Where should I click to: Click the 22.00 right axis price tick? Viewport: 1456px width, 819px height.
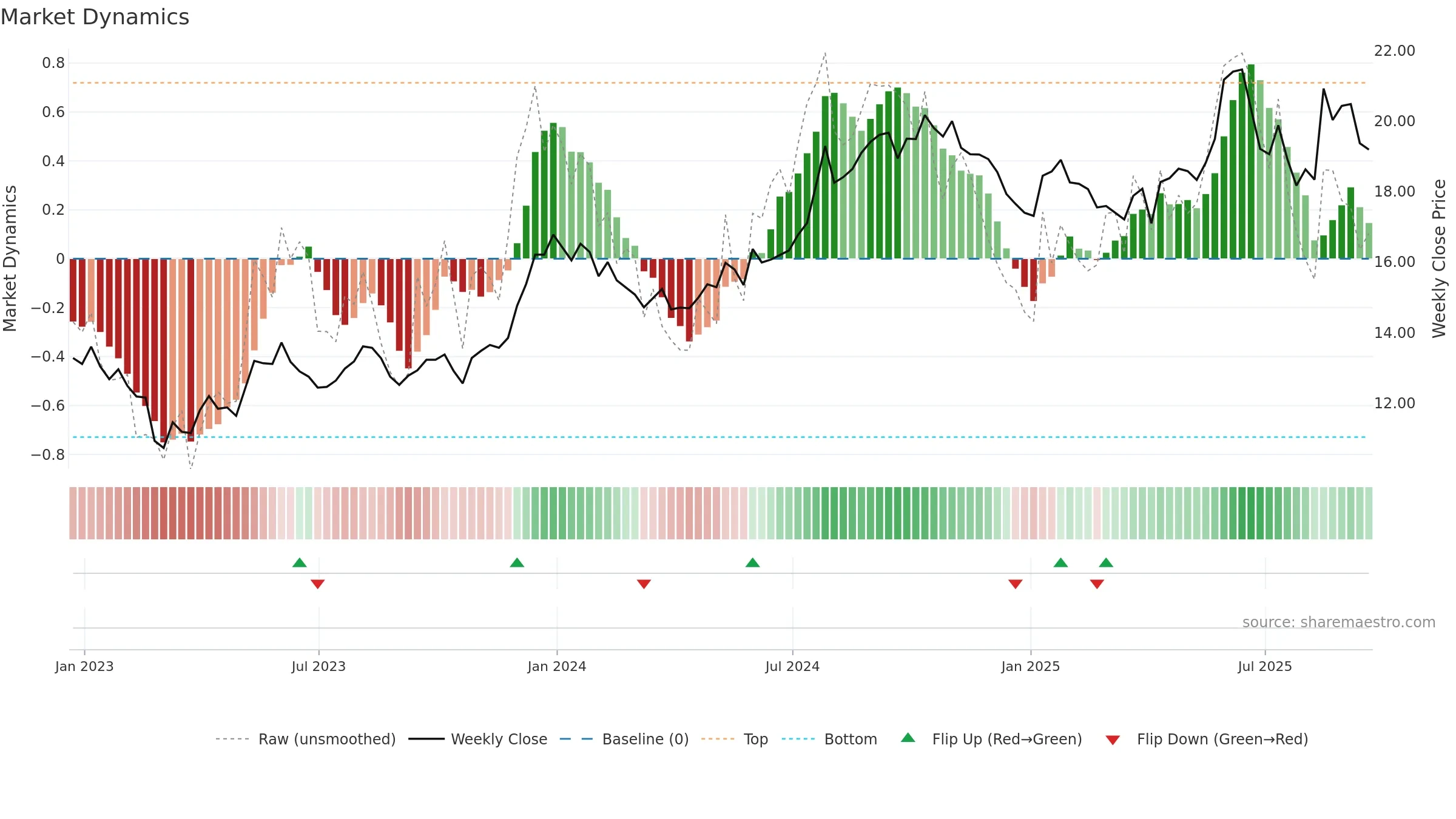1394,51
